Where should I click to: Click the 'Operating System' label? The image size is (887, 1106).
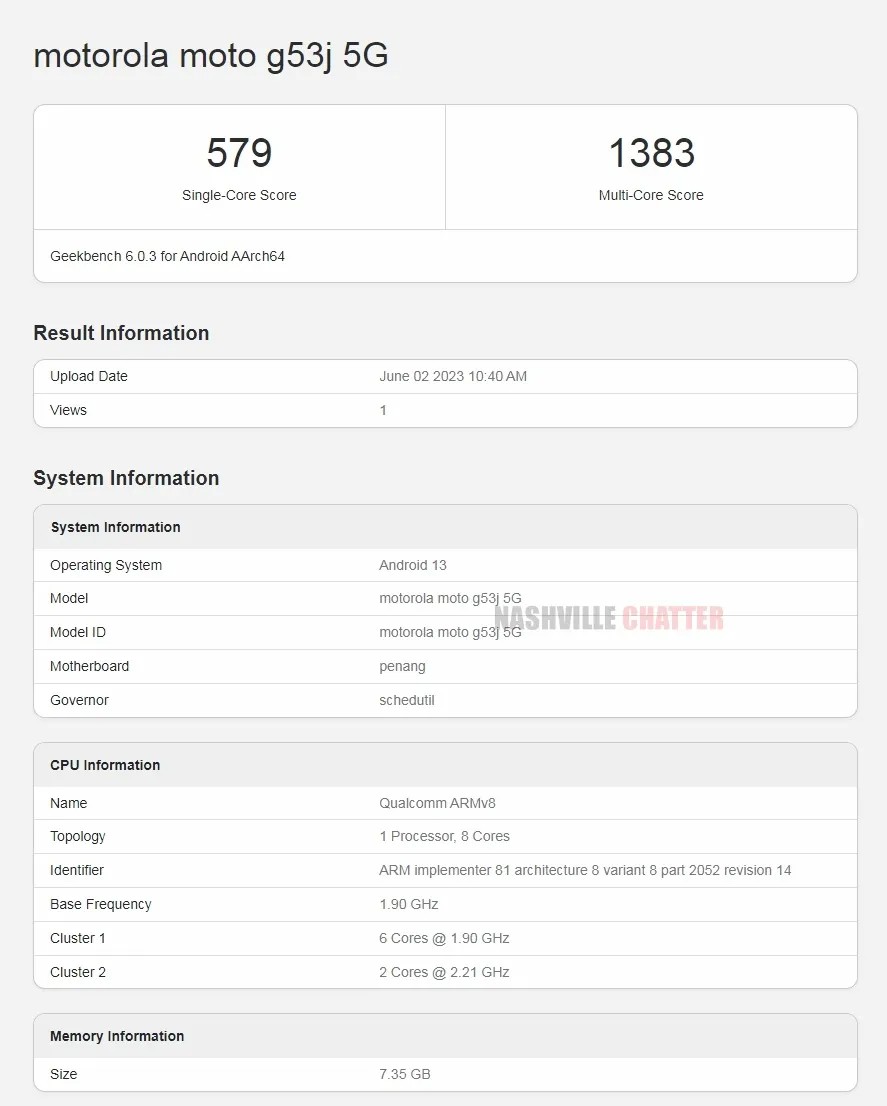point(106,565)
